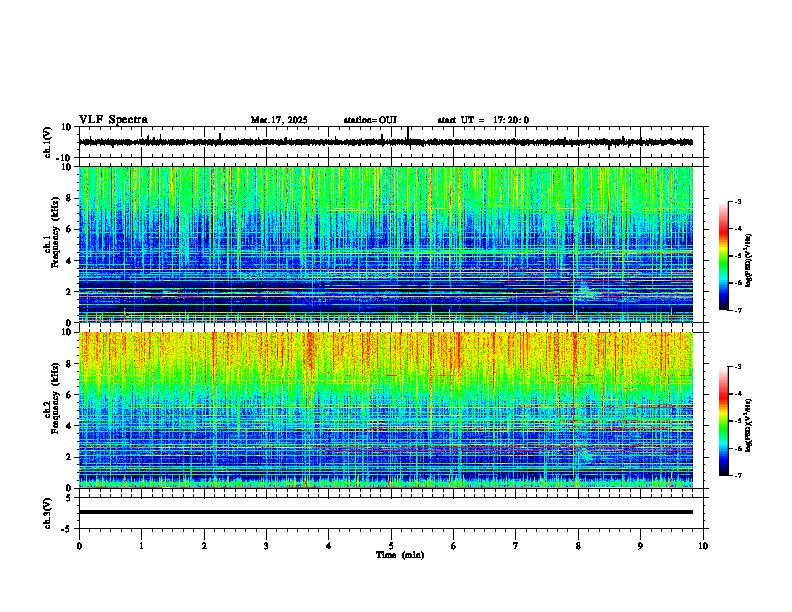Image resolution: width=792 pixels, height=612 pixels.
Task: Click the "-3" tick on ch.2 color bar
Action: click(737, 367)
